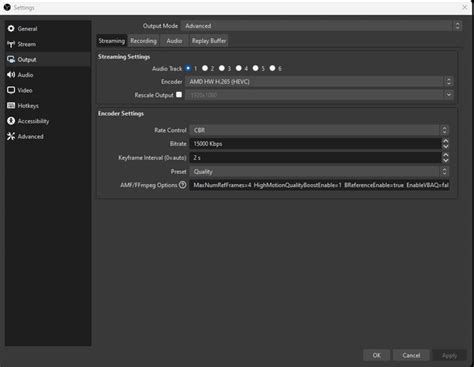Click the Stream antenna icon in sidebar

pyautogui.click(x=11, y=44)
